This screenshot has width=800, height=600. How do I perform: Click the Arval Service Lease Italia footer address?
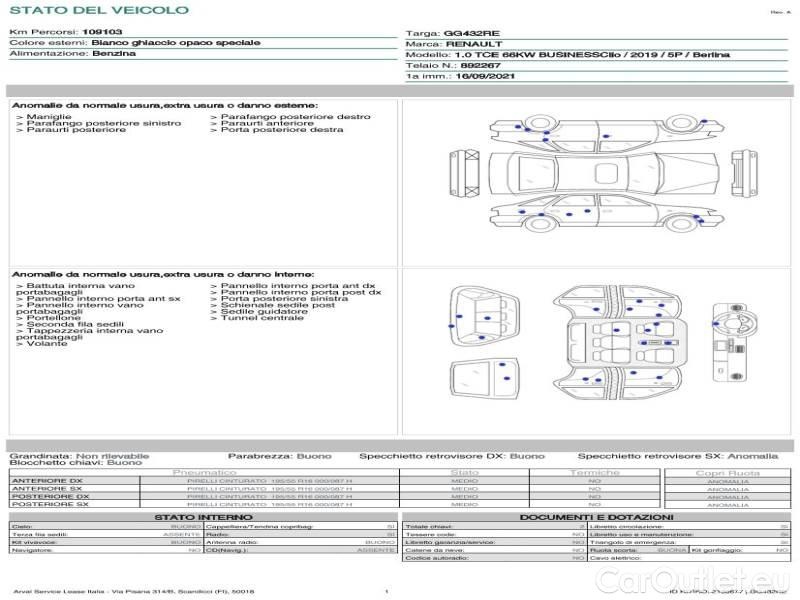[133, 592]
